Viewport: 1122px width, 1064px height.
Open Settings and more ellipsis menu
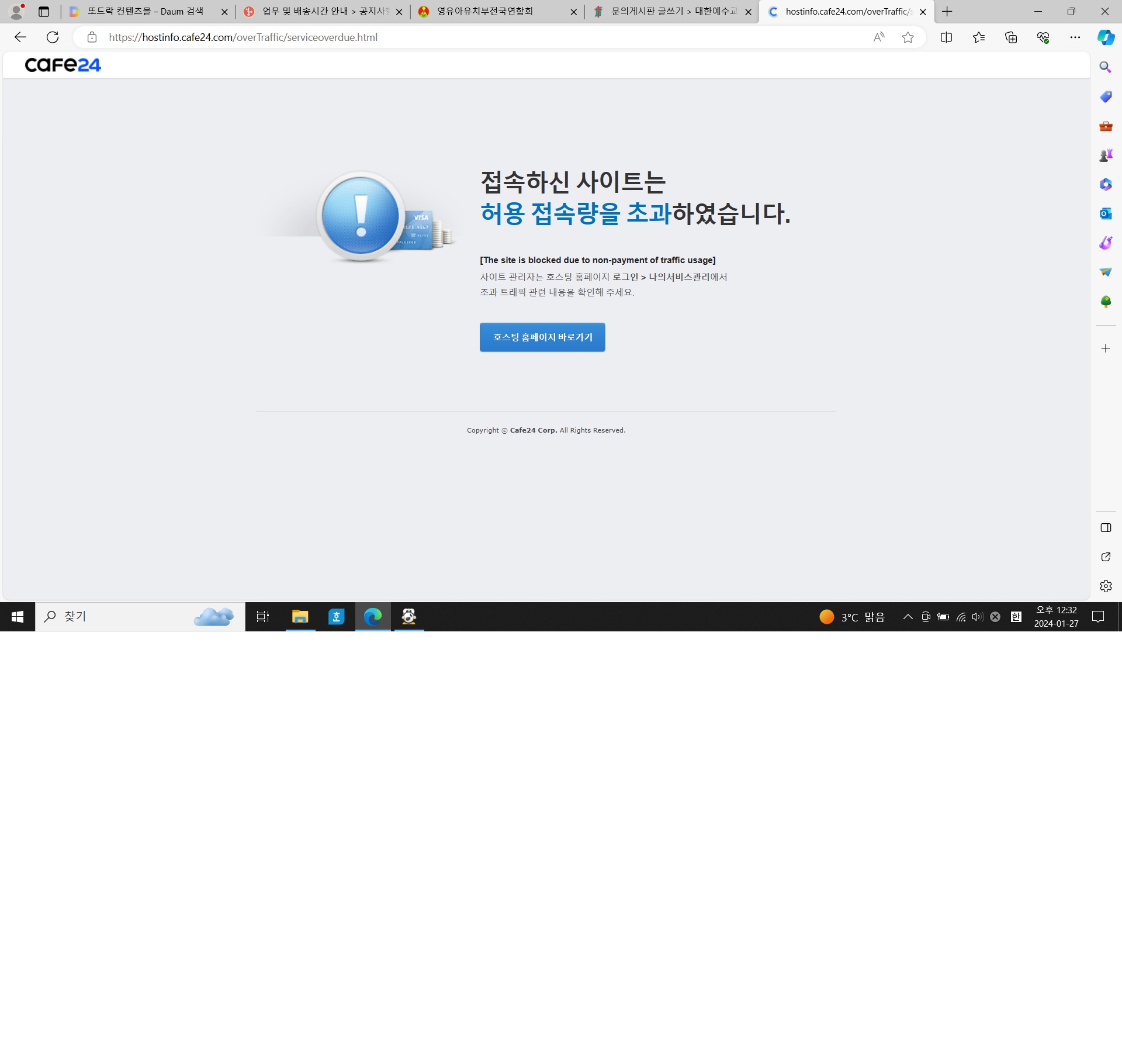(1075, 37)
